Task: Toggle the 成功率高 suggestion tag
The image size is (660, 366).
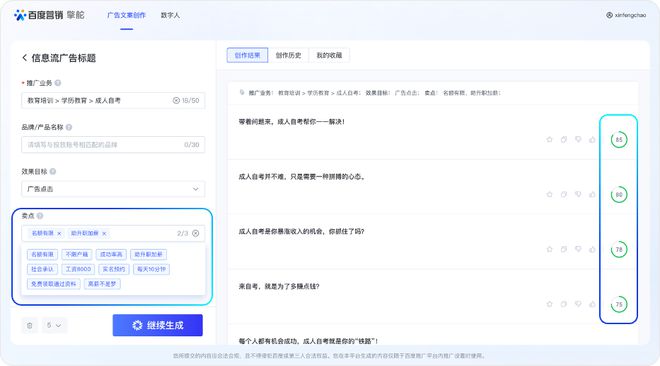Action: coord(111,255)
